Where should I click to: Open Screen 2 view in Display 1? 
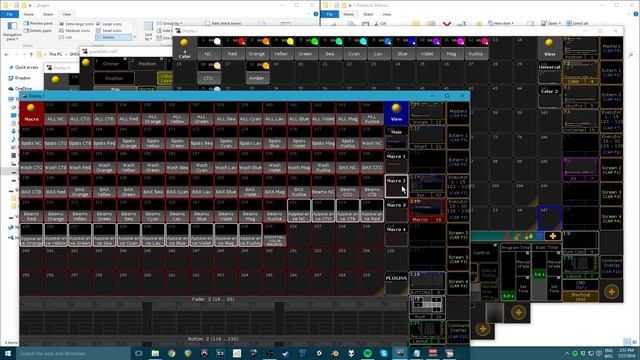pyautogui.click(x=458, y=235)
